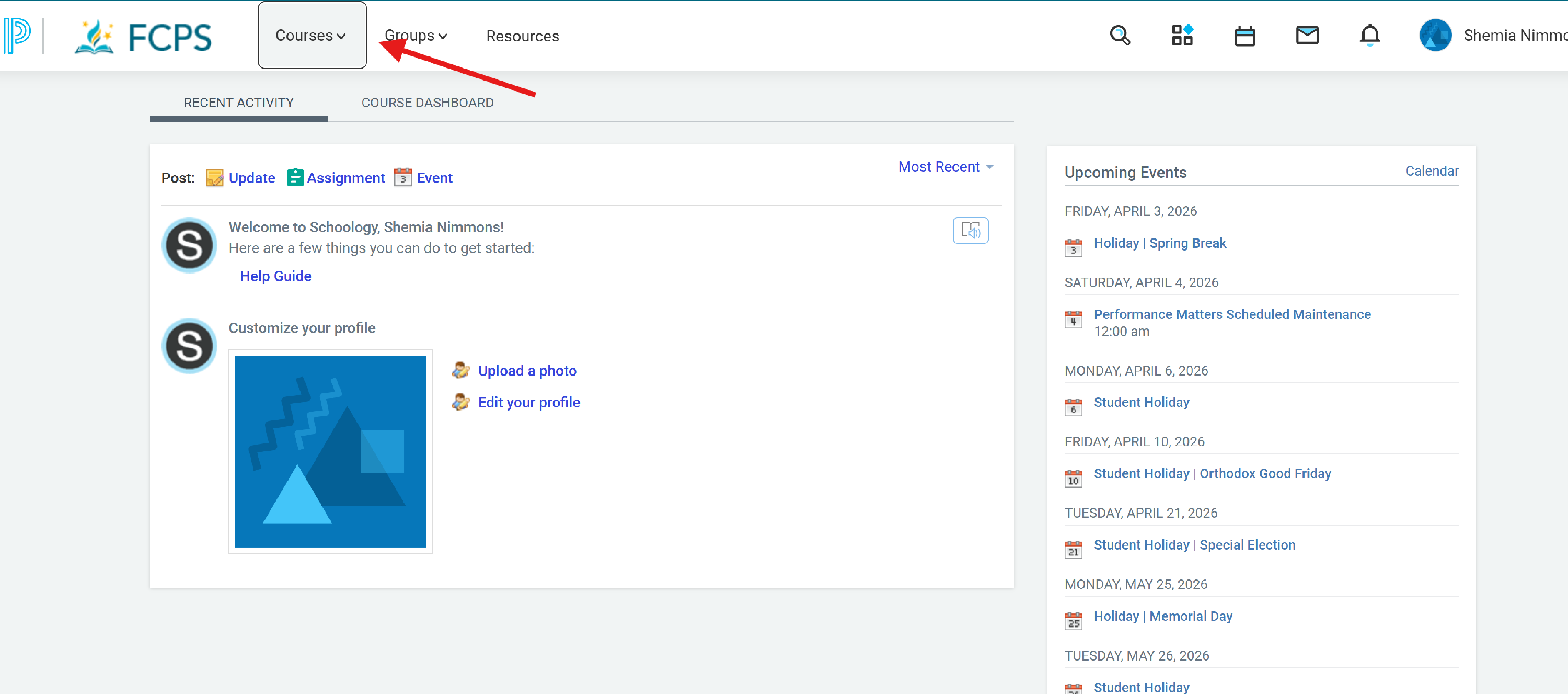Click the Assignment post link
Viewport: 1568px width, 694px height.
[345, 178]
